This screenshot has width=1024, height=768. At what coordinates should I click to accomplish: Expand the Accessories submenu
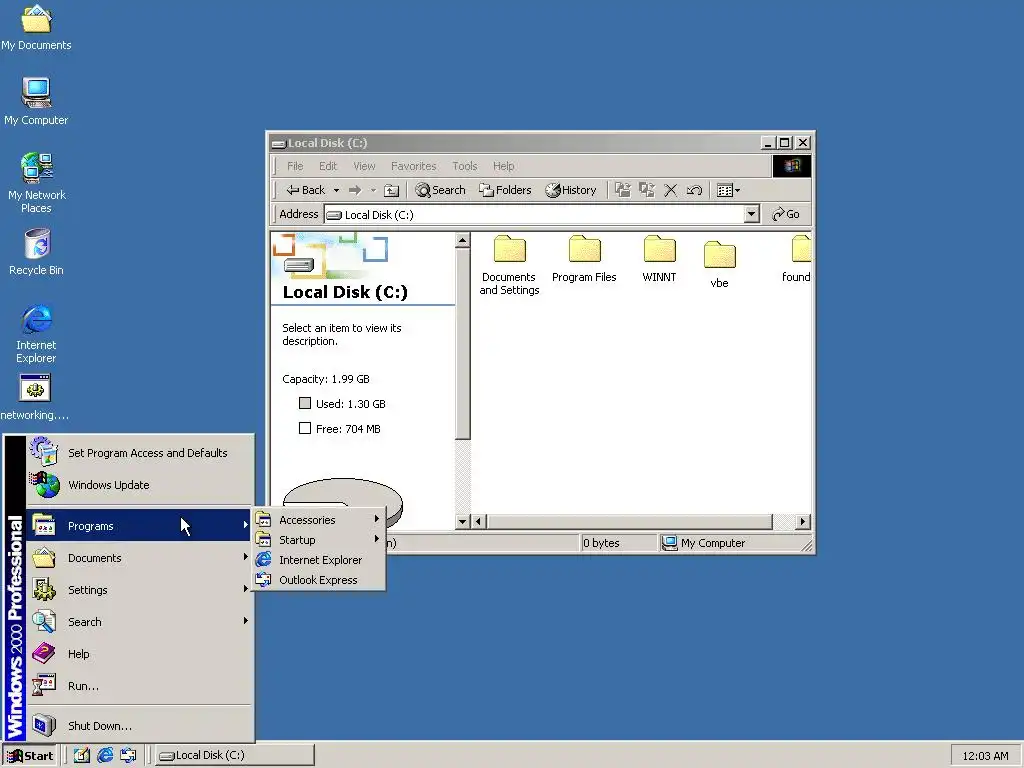pos(319,520)
